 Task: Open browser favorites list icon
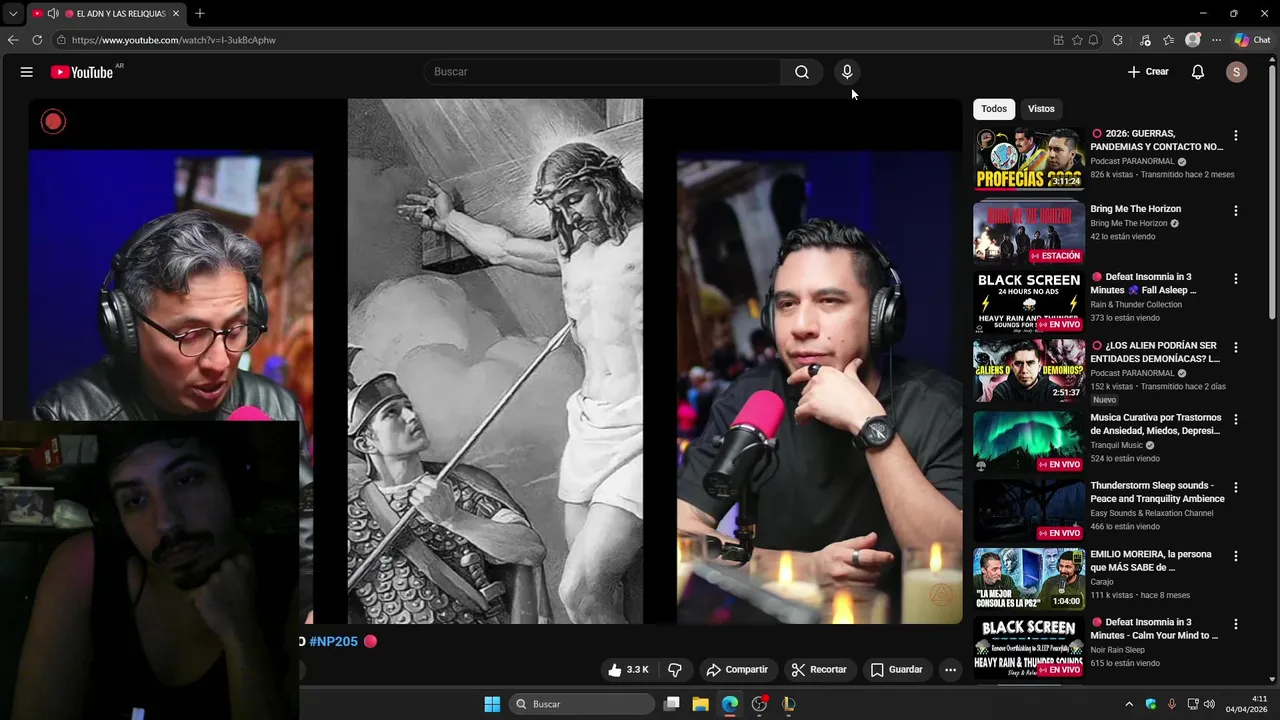tap(1168, 40)
